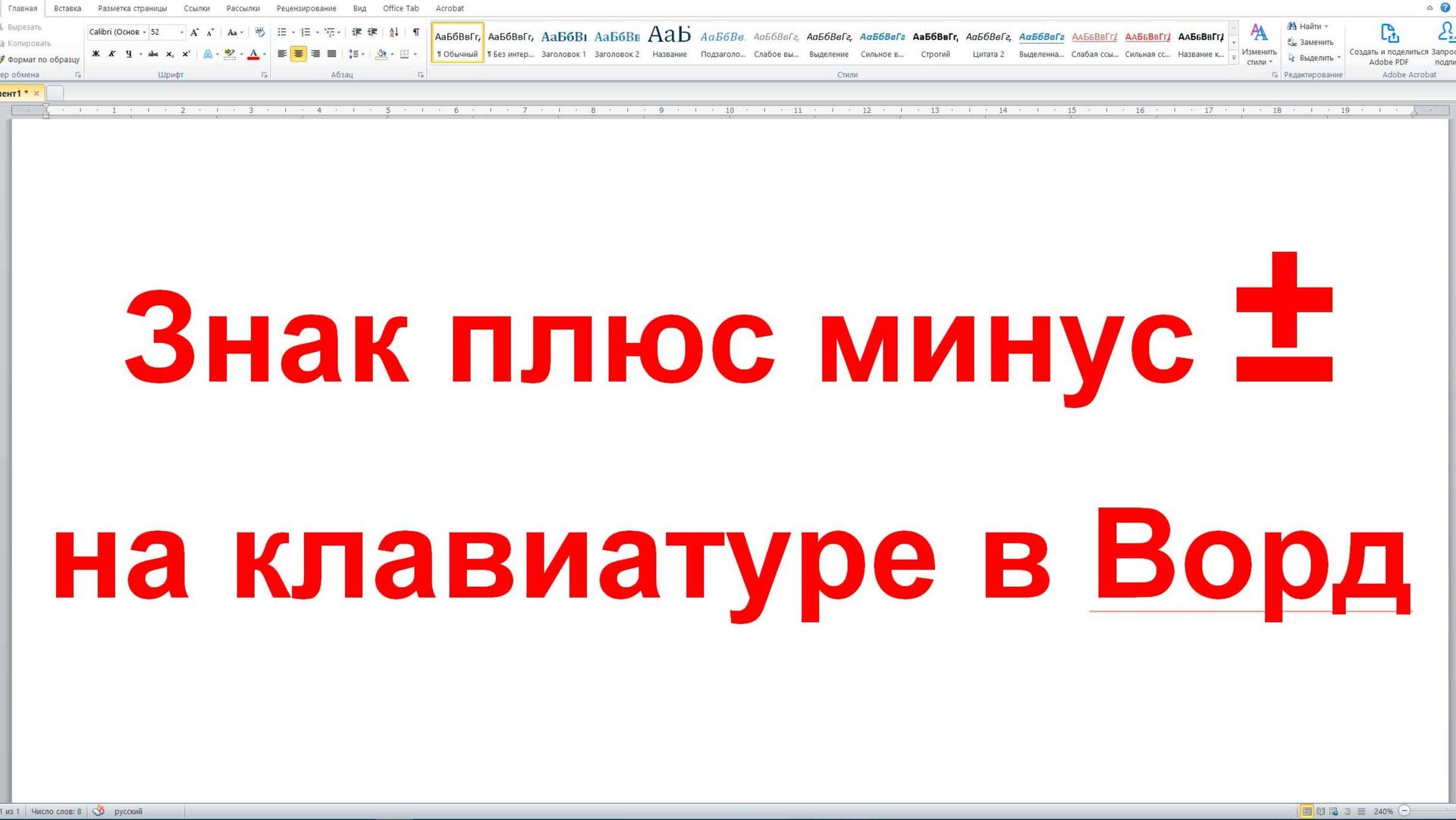Click the subscript icon
Viewport: 1456px width, 820px height.
[x=170, y=54]
